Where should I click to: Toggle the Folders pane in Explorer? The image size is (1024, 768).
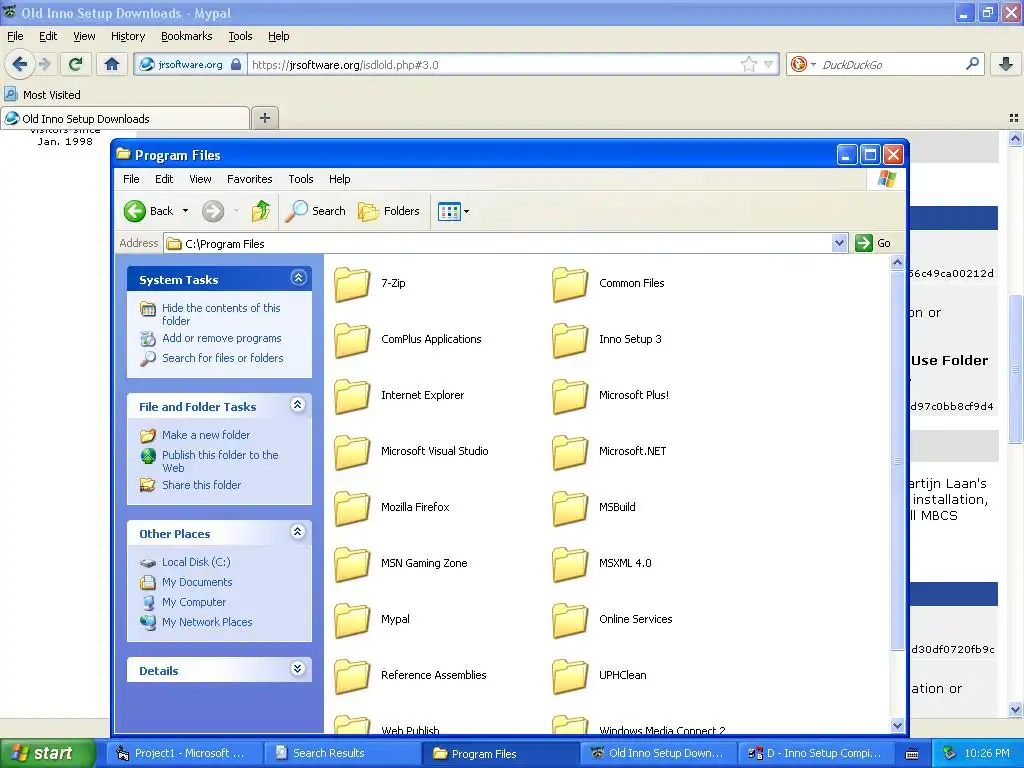click(x=389, y=211)
